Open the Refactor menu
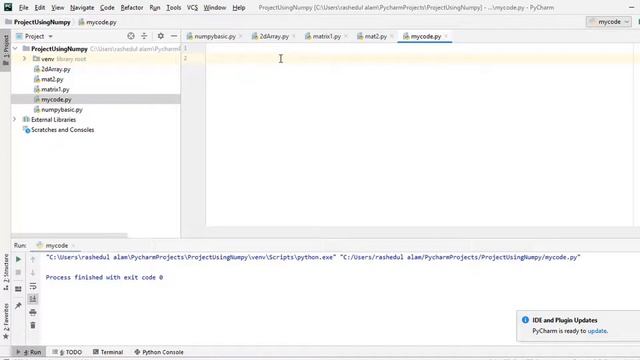This screenshot has height=360, width=640. (132, 7)
